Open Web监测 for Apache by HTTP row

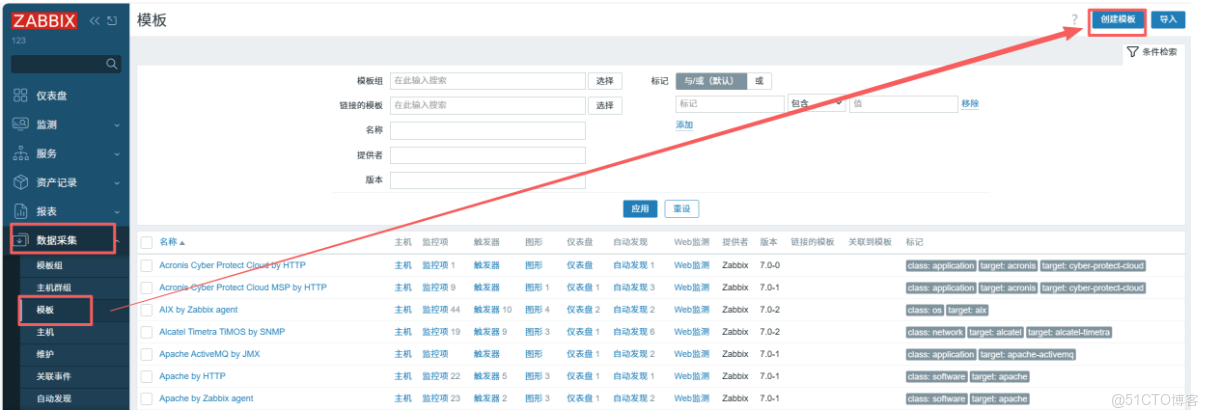(x=691, y=376)
